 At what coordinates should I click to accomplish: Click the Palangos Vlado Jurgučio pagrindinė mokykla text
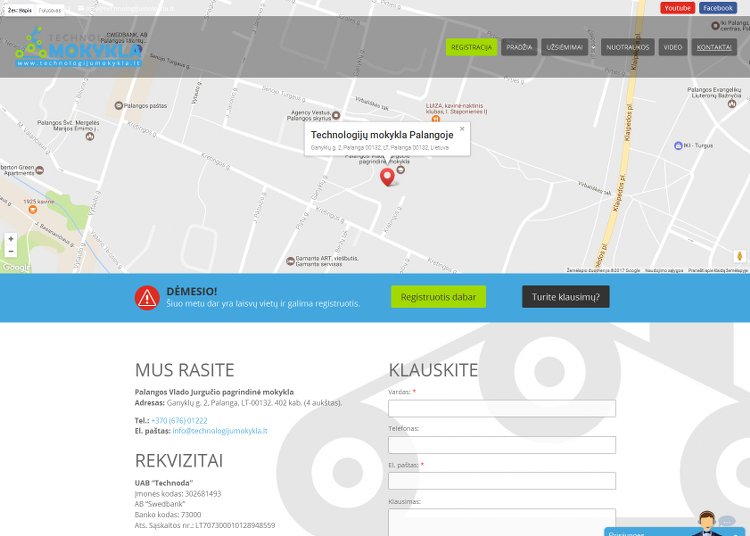point(214,392)
